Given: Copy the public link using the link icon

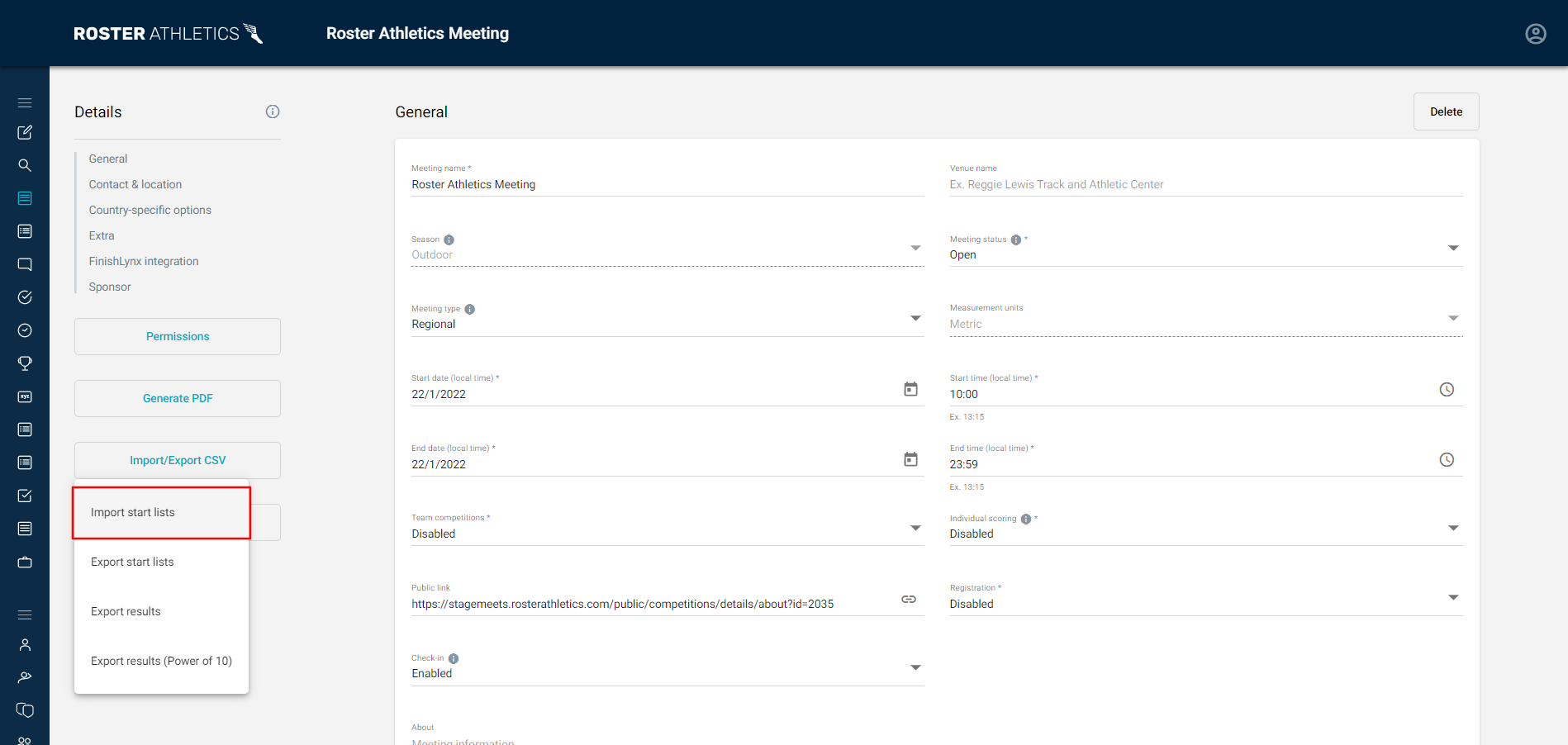Looking at the screenshot, I should (x=909, y=599).
